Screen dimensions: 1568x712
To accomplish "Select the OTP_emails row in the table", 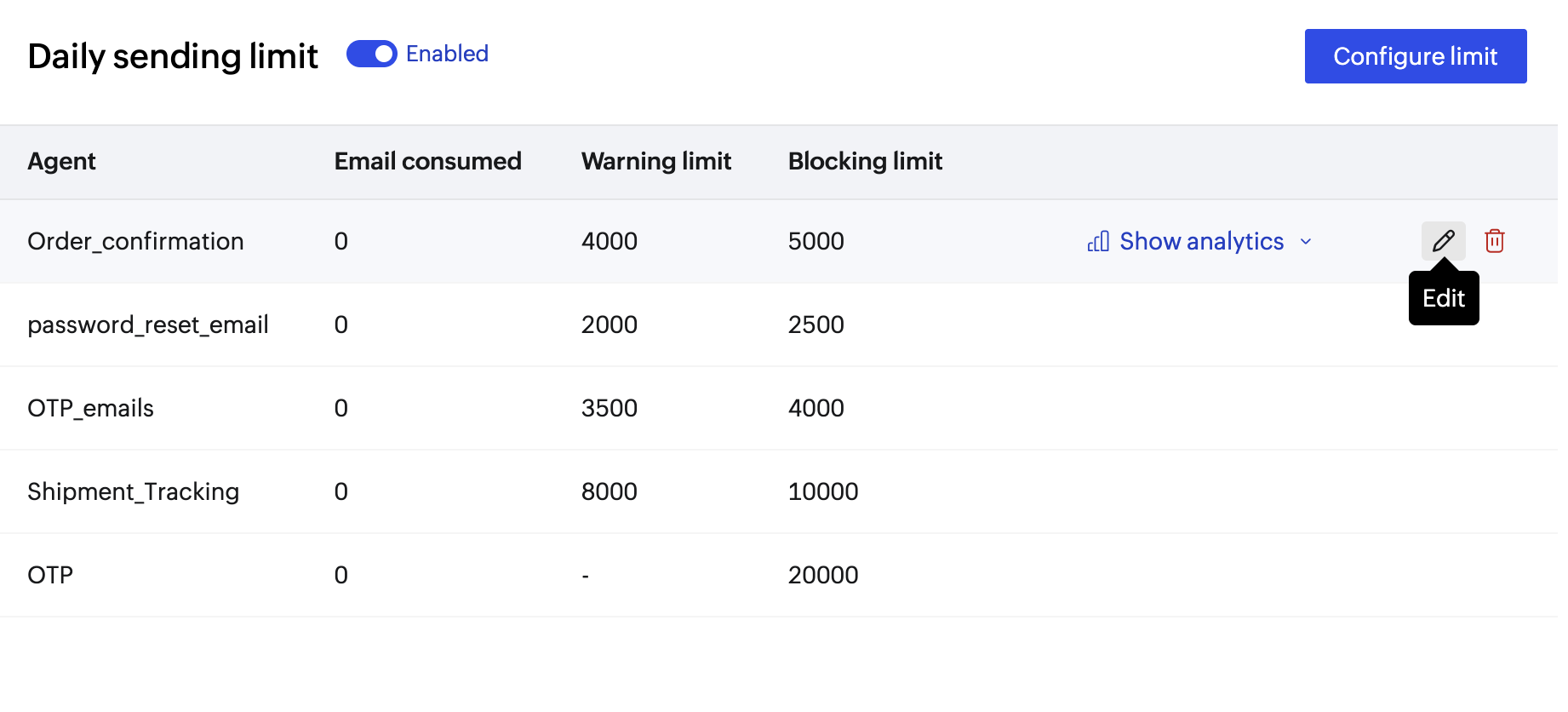I will coord(91,408).
